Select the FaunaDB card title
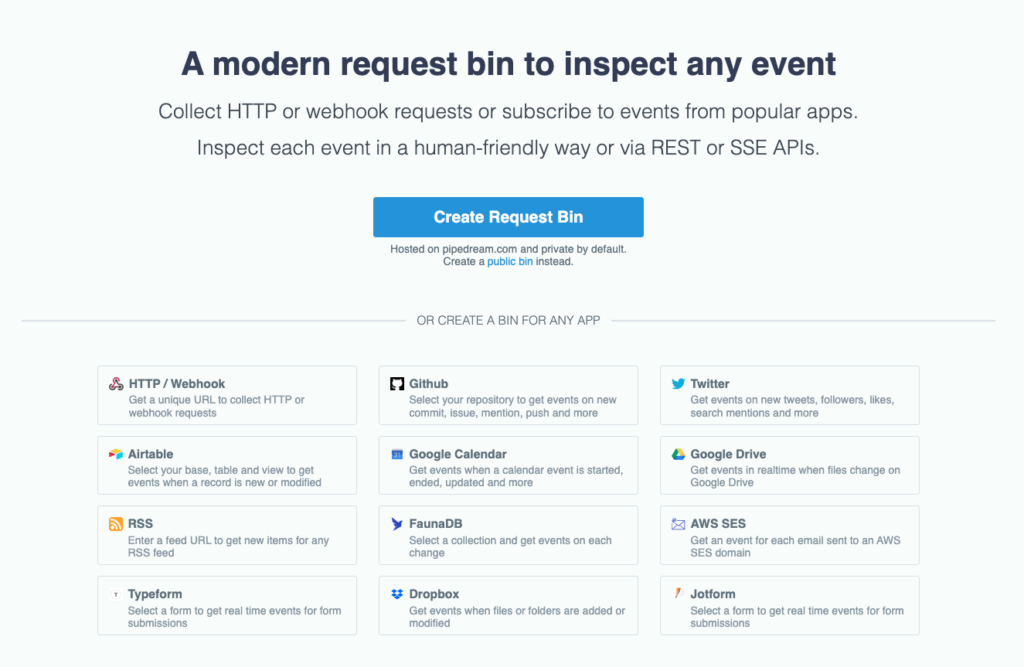 click(436, 524)
